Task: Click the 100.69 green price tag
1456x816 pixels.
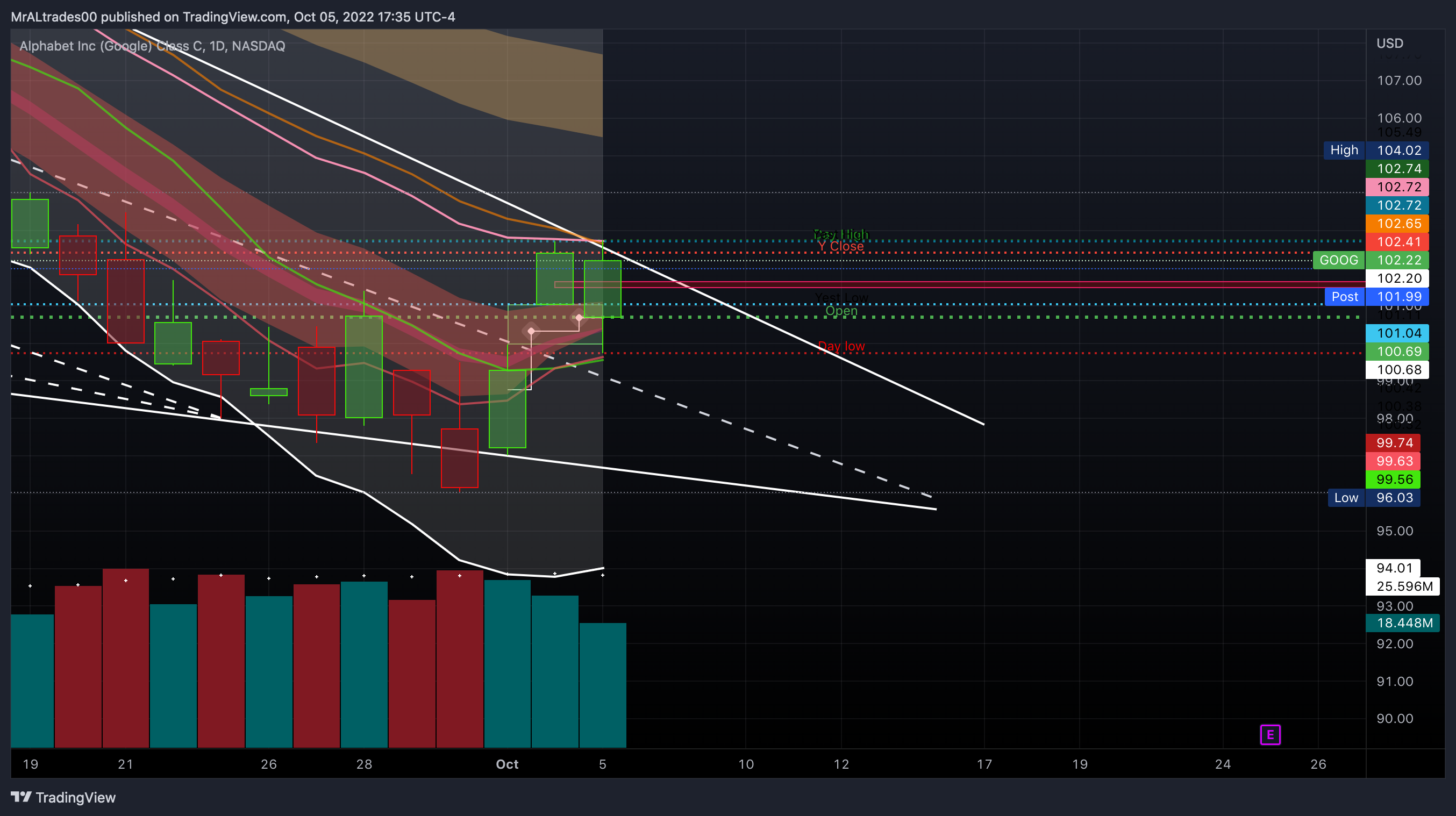Action: pyautogui.click(x=1397, y=352)
